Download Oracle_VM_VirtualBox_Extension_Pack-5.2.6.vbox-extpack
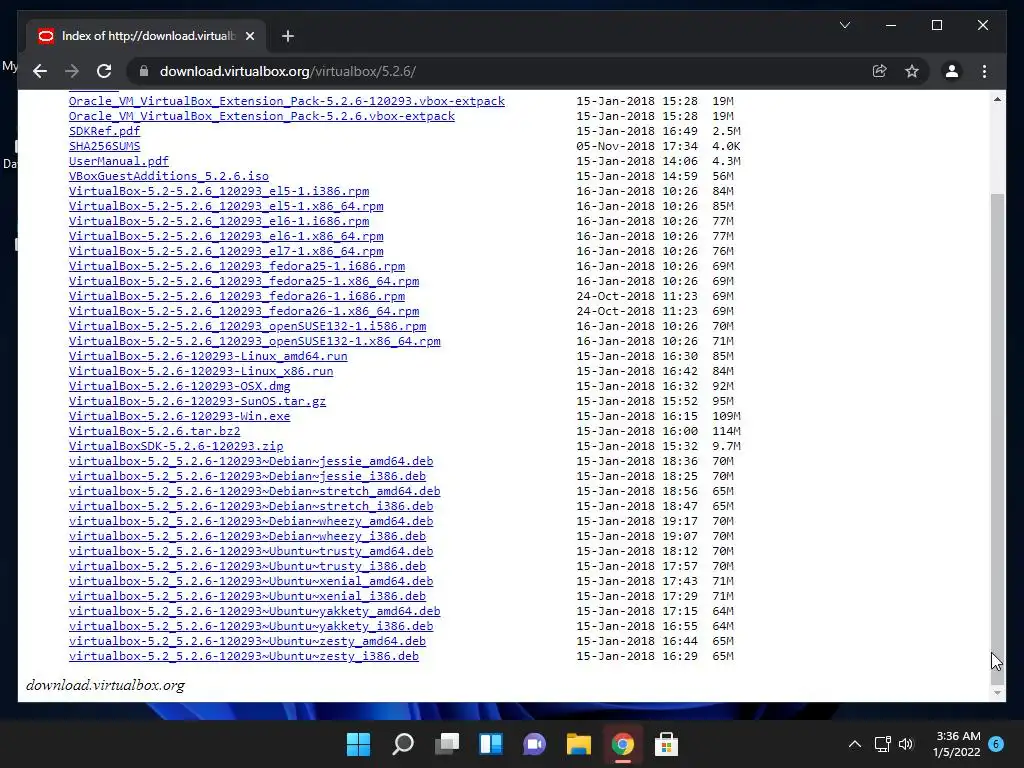This screenshot has height=768, width=1024. pyautogui.click(x=262, y=116)
